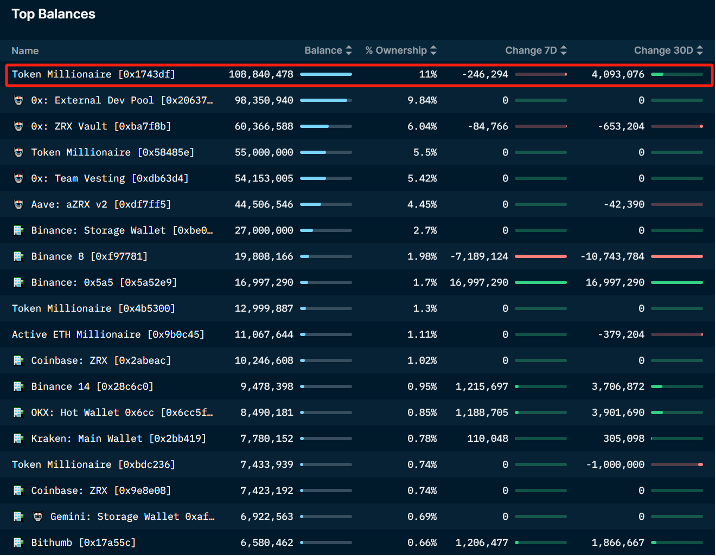Click the building icon beside Binance: Storage Wallet
The width and height of the screenshot is (716, 556).
(18, 231)
